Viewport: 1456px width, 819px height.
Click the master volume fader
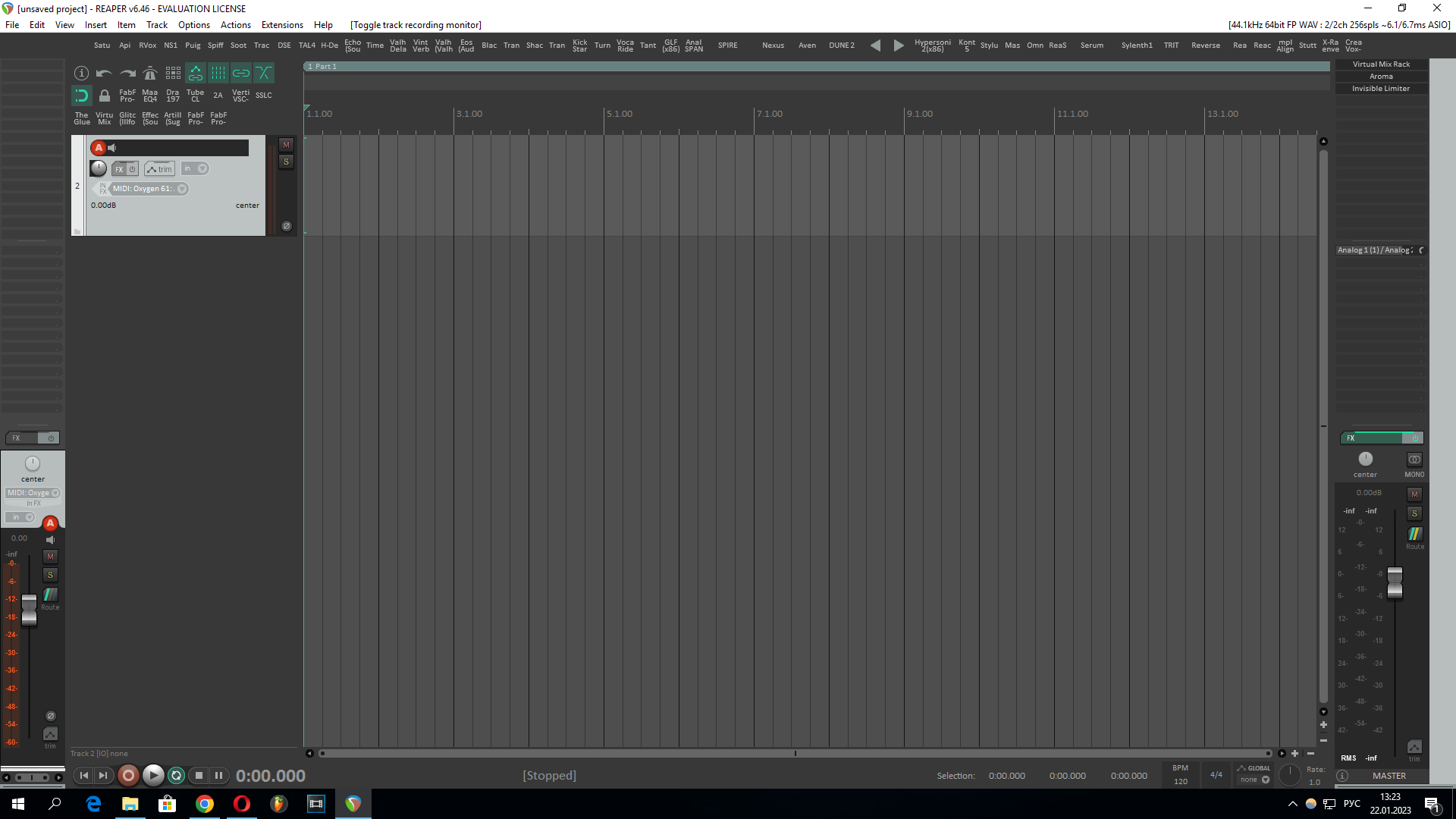click(1395, 582)
